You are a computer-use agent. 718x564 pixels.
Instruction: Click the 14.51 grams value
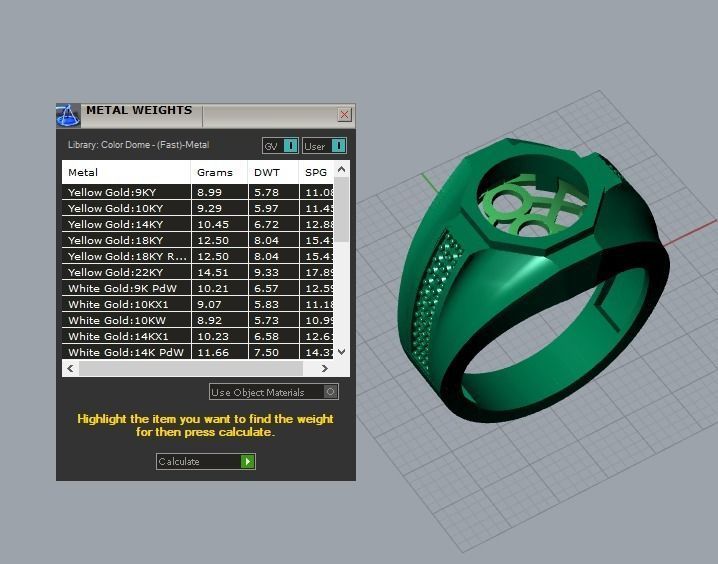click(x=212, y=272)
